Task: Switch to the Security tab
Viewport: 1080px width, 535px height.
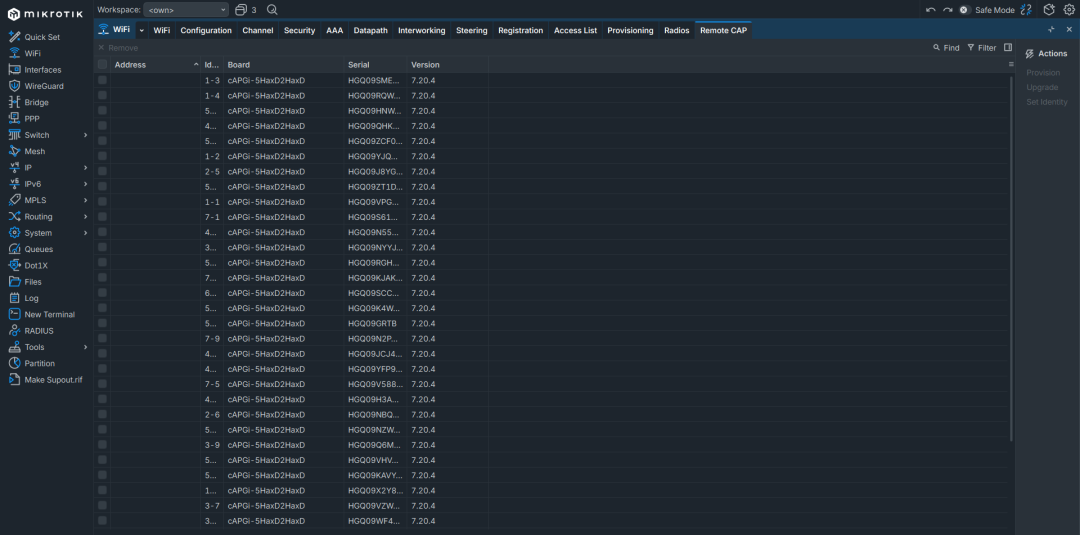Action: (300, 30)
